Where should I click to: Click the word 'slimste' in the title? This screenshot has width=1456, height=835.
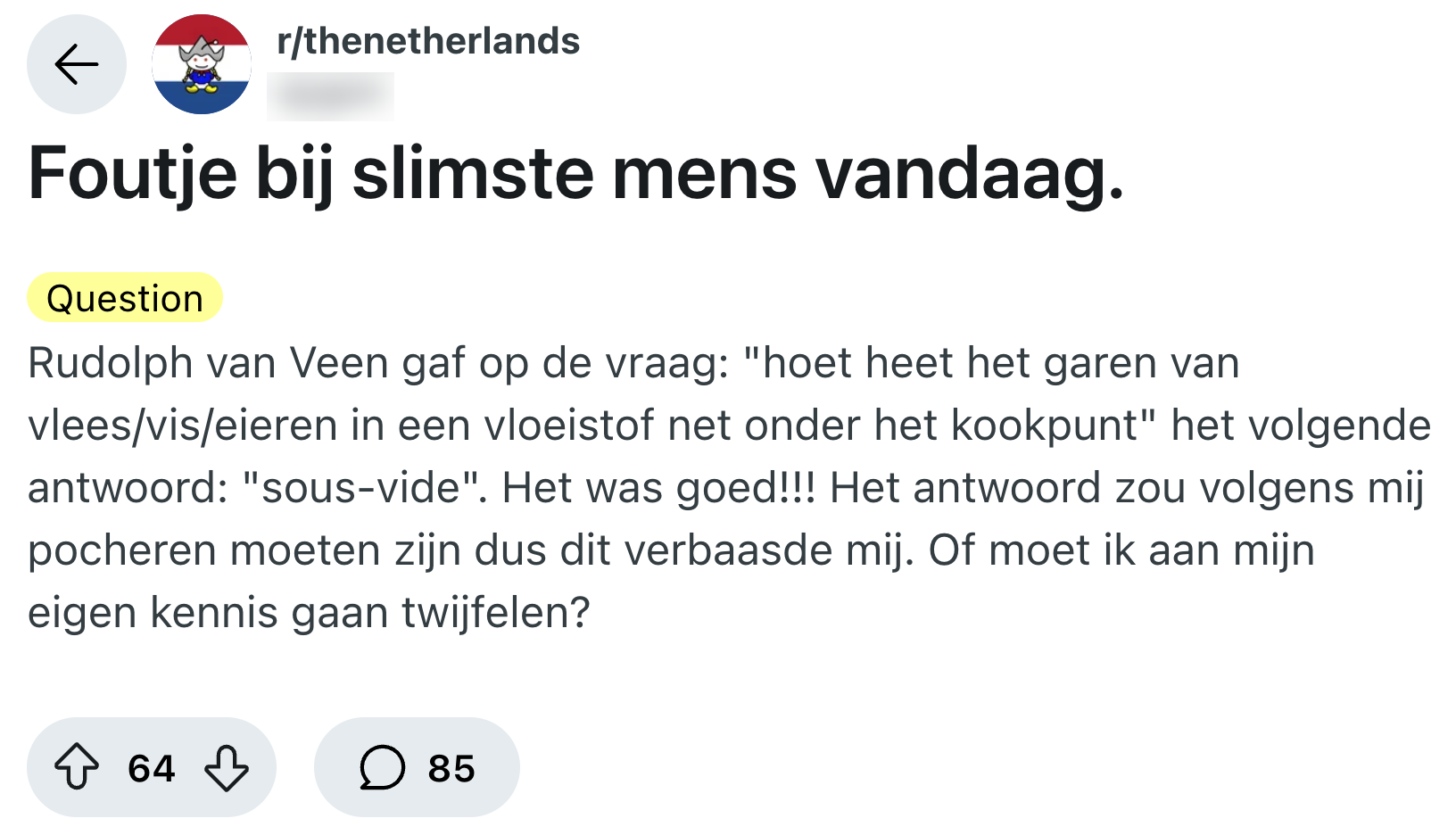pos(473,173)
